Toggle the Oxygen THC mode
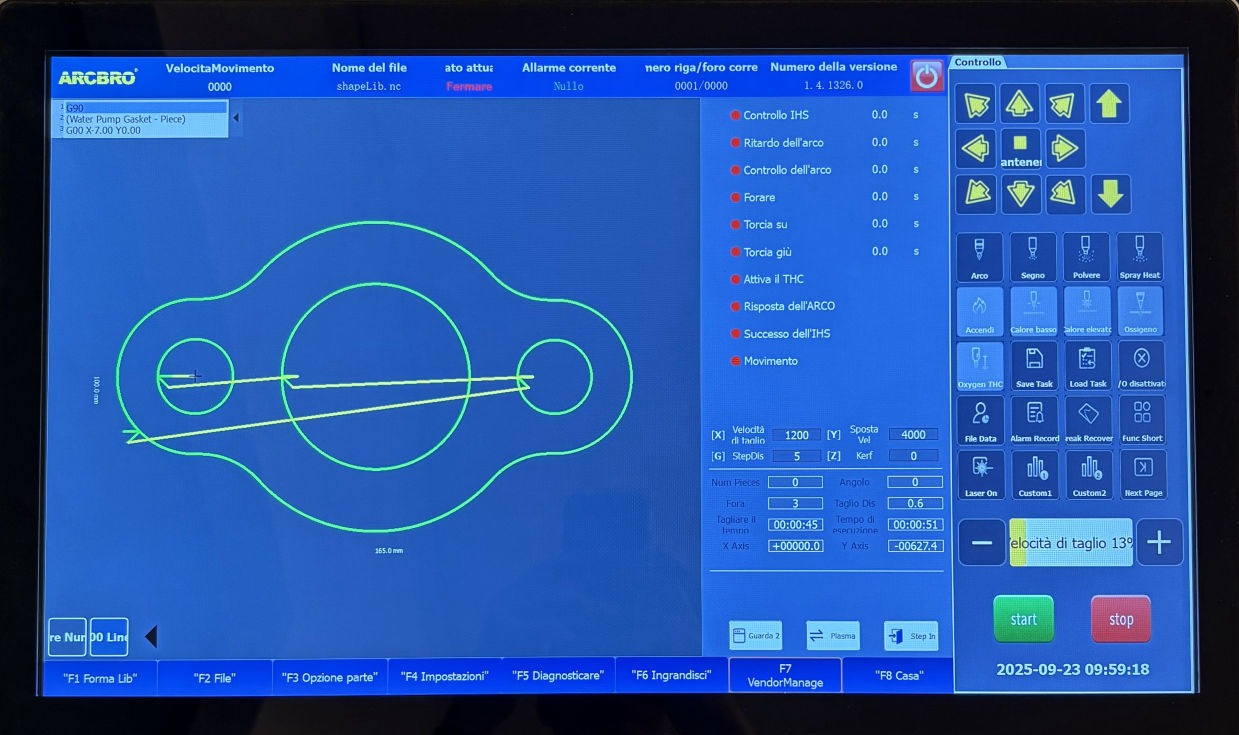The image size is (1239, 735). coord(980,365)
